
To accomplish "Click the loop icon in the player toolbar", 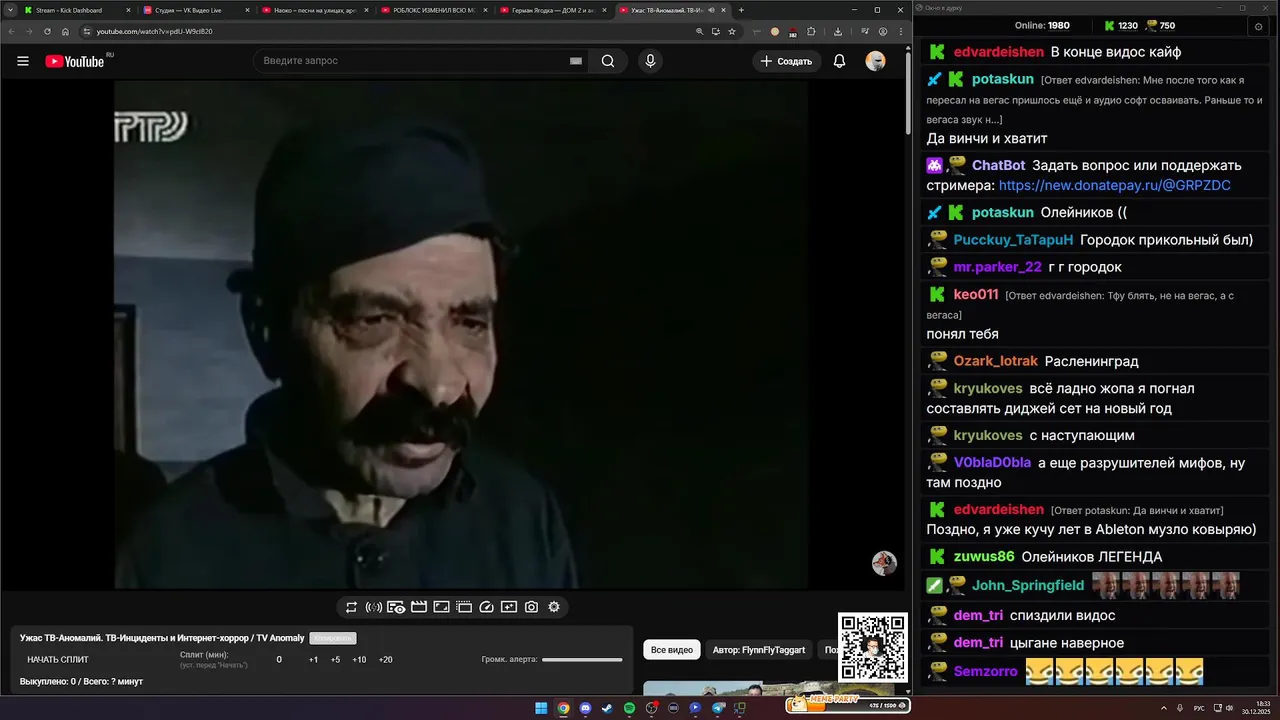I will 351,607.
